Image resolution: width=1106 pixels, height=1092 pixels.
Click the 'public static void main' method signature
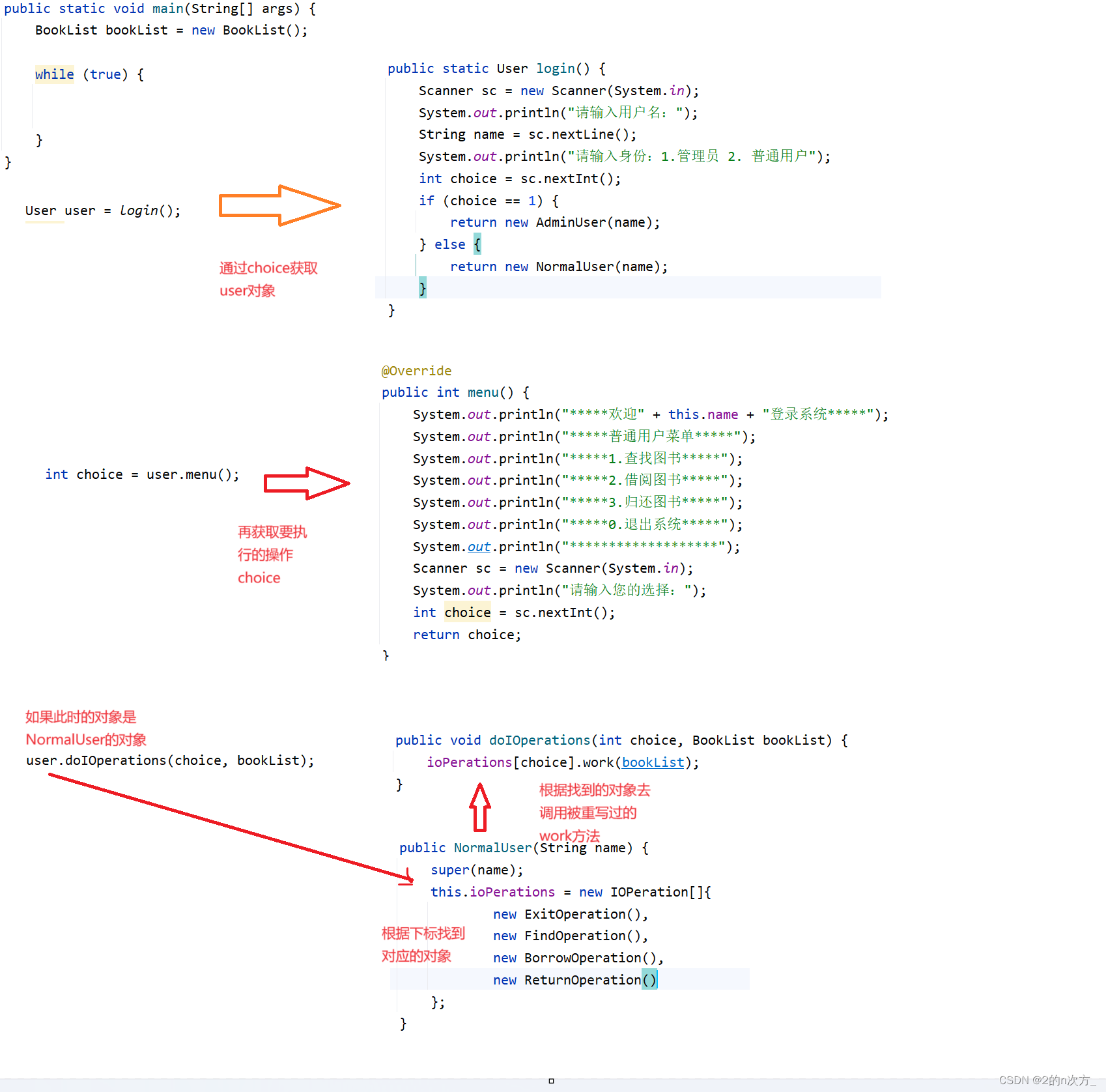point(160,8)
